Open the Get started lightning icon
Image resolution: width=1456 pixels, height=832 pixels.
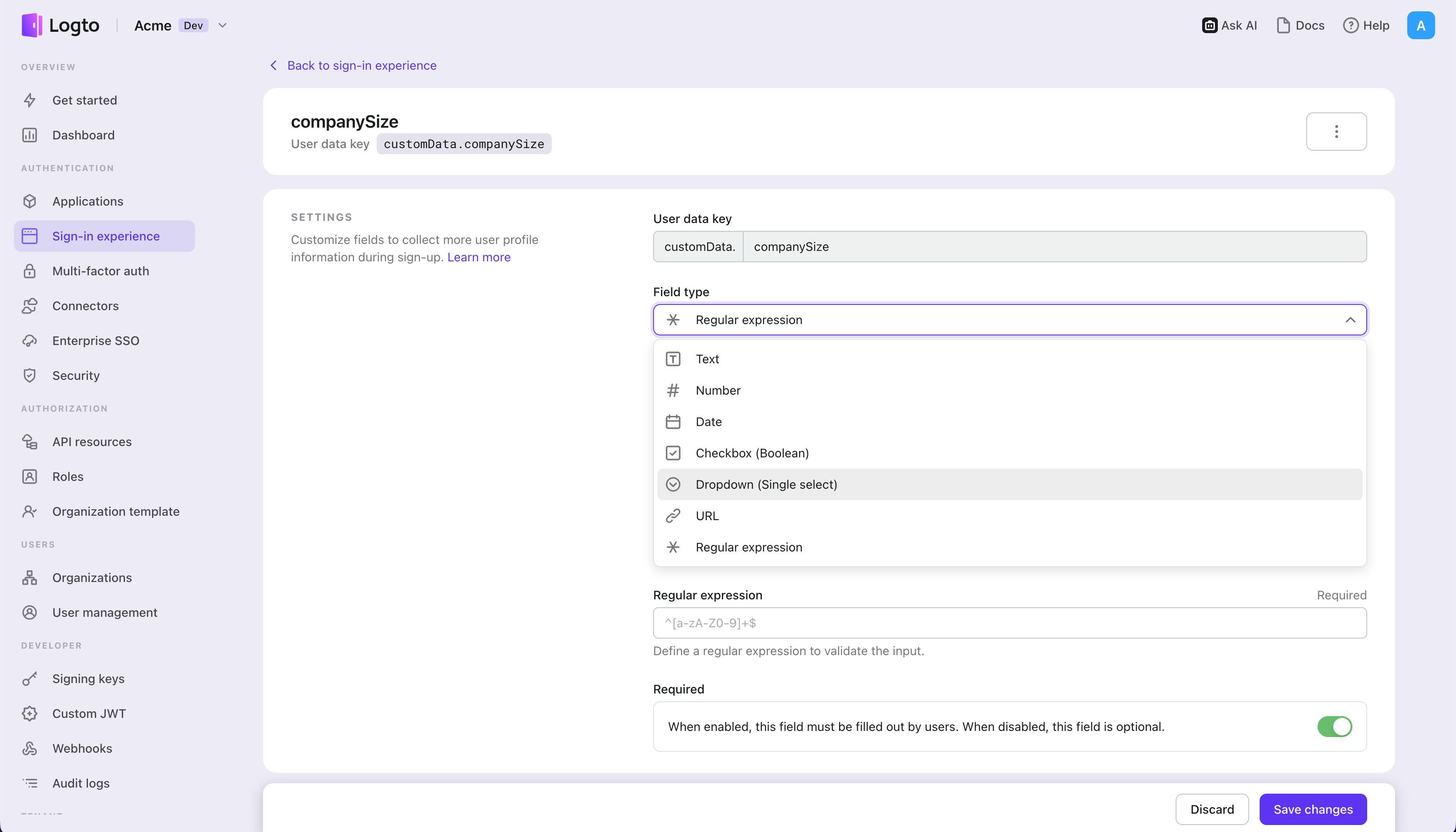tap(30, 100)
